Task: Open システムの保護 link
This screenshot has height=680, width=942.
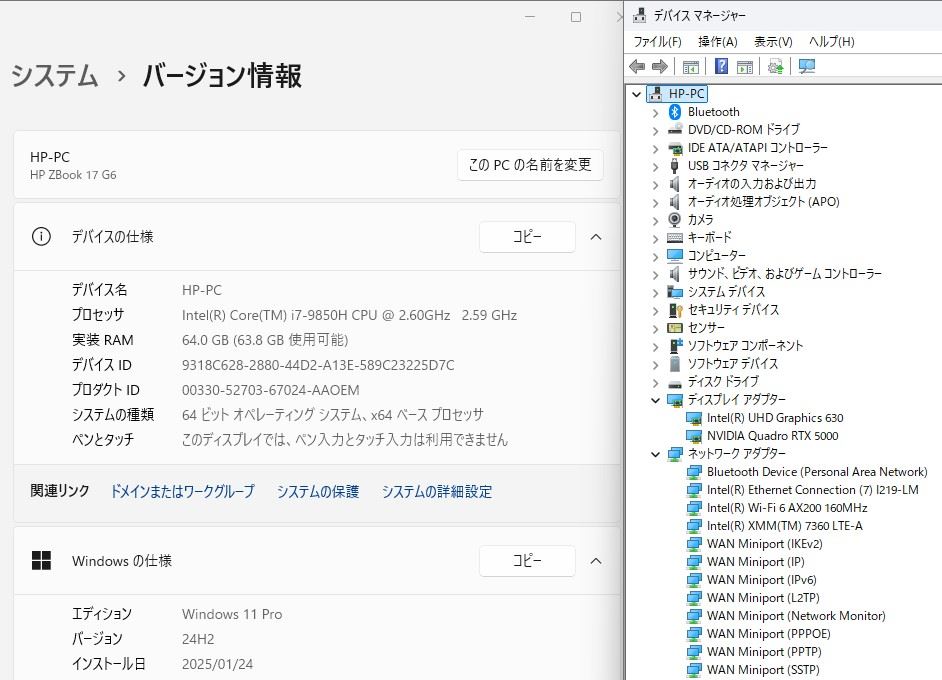Action: (318, 491)
